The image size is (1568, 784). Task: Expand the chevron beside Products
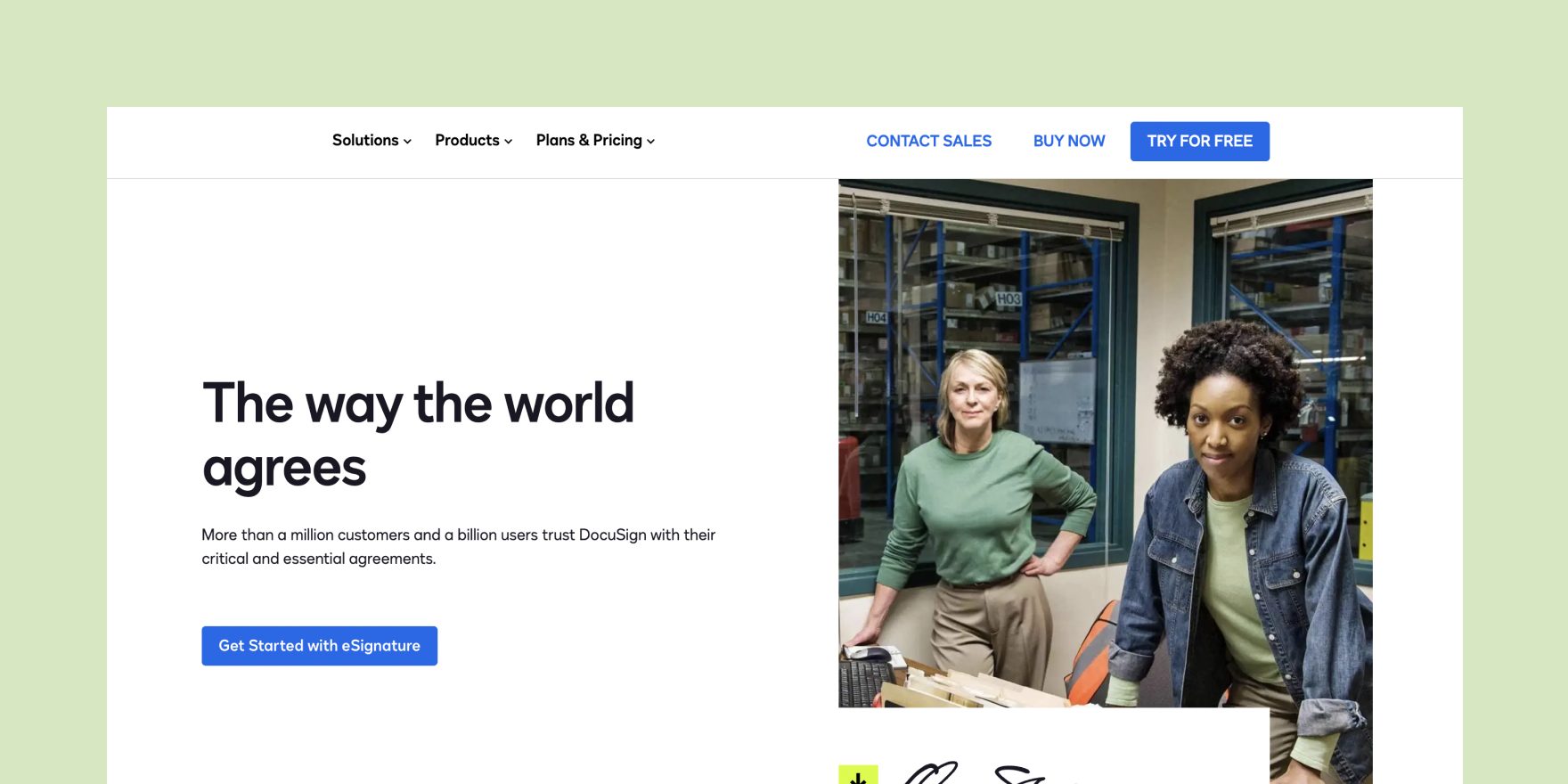[x=509, y=142]
